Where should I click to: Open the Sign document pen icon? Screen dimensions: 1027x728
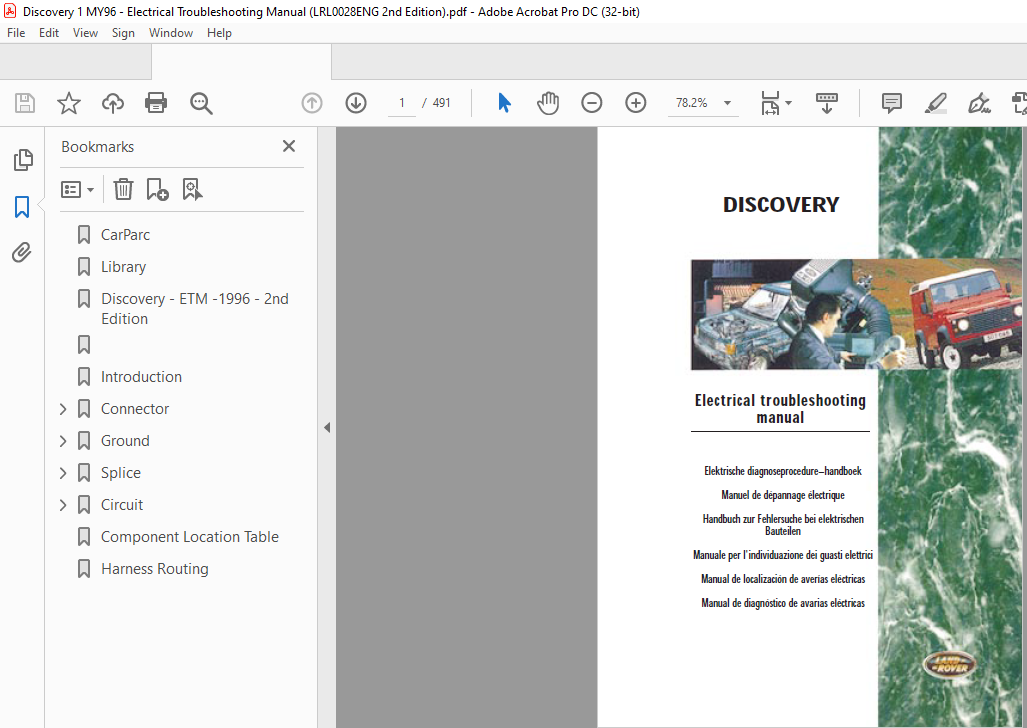click(x=979, y=103)
